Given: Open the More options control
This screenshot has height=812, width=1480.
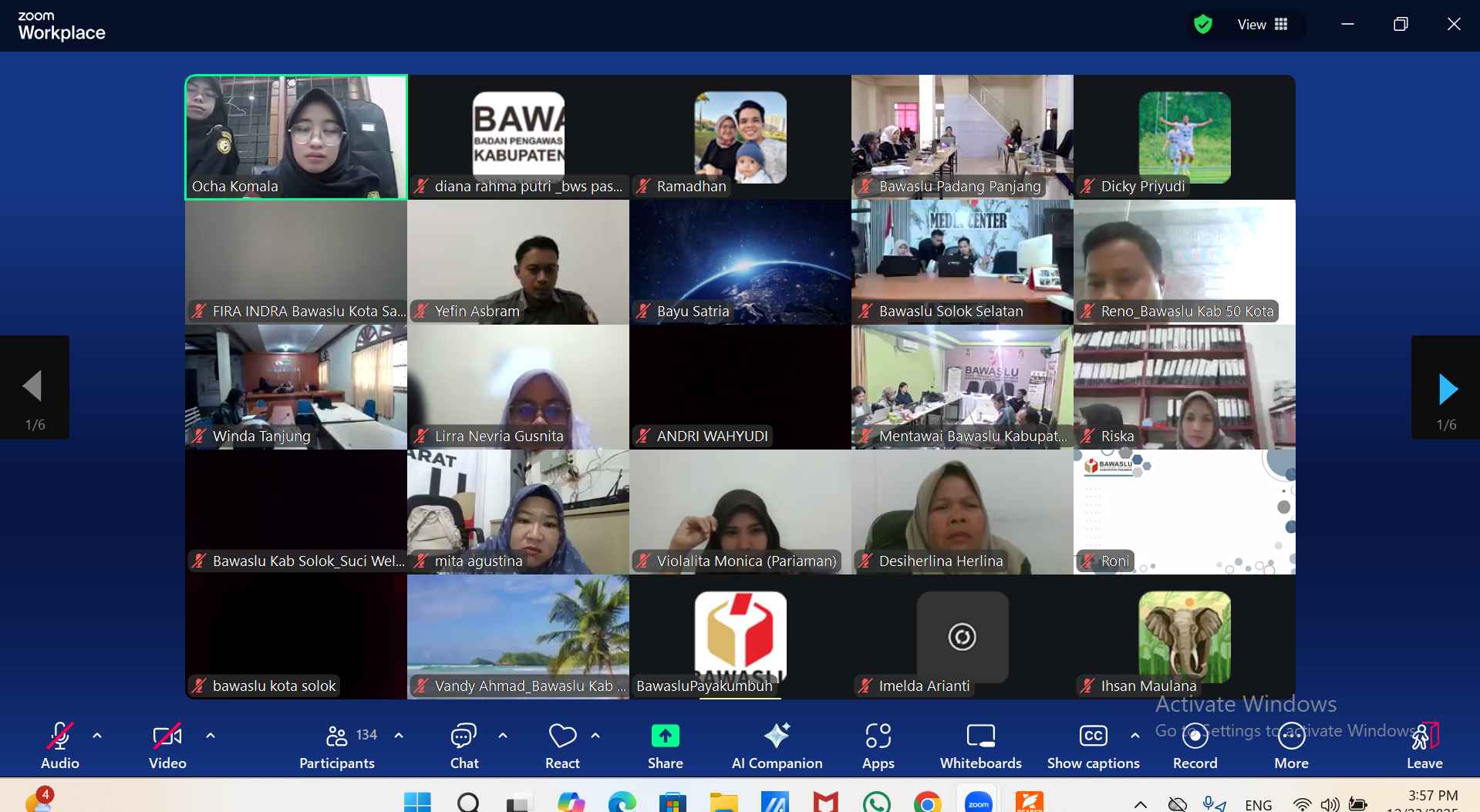Looking at the screenshot, I should coord(1292,736).
